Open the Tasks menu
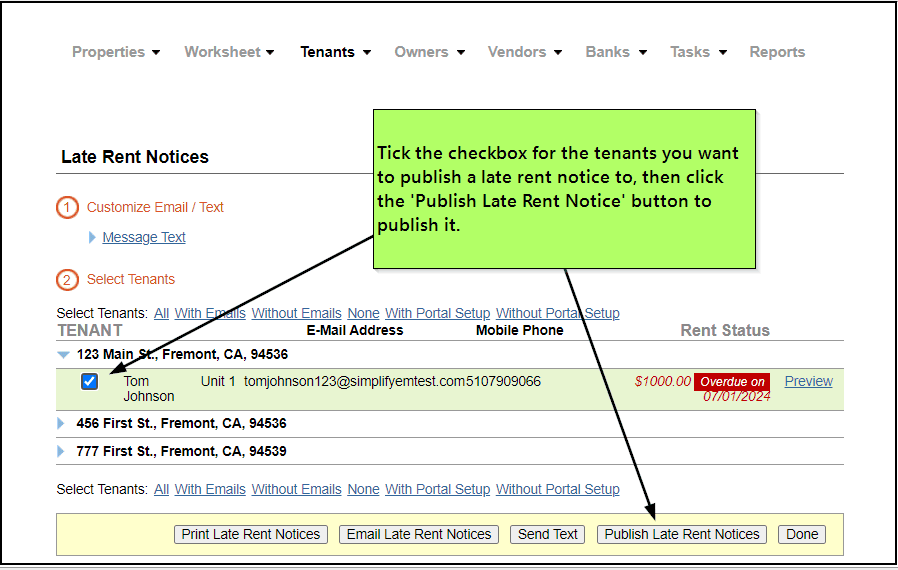This screenshot has height=570, width=898. pyautogui.click(x=698, y=52)
